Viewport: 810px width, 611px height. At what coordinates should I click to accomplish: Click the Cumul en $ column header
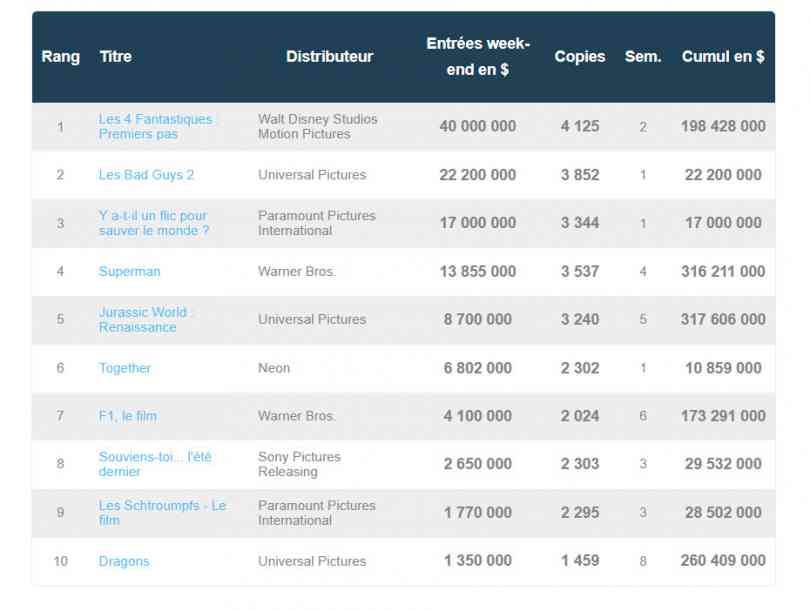tap(723, 56)
